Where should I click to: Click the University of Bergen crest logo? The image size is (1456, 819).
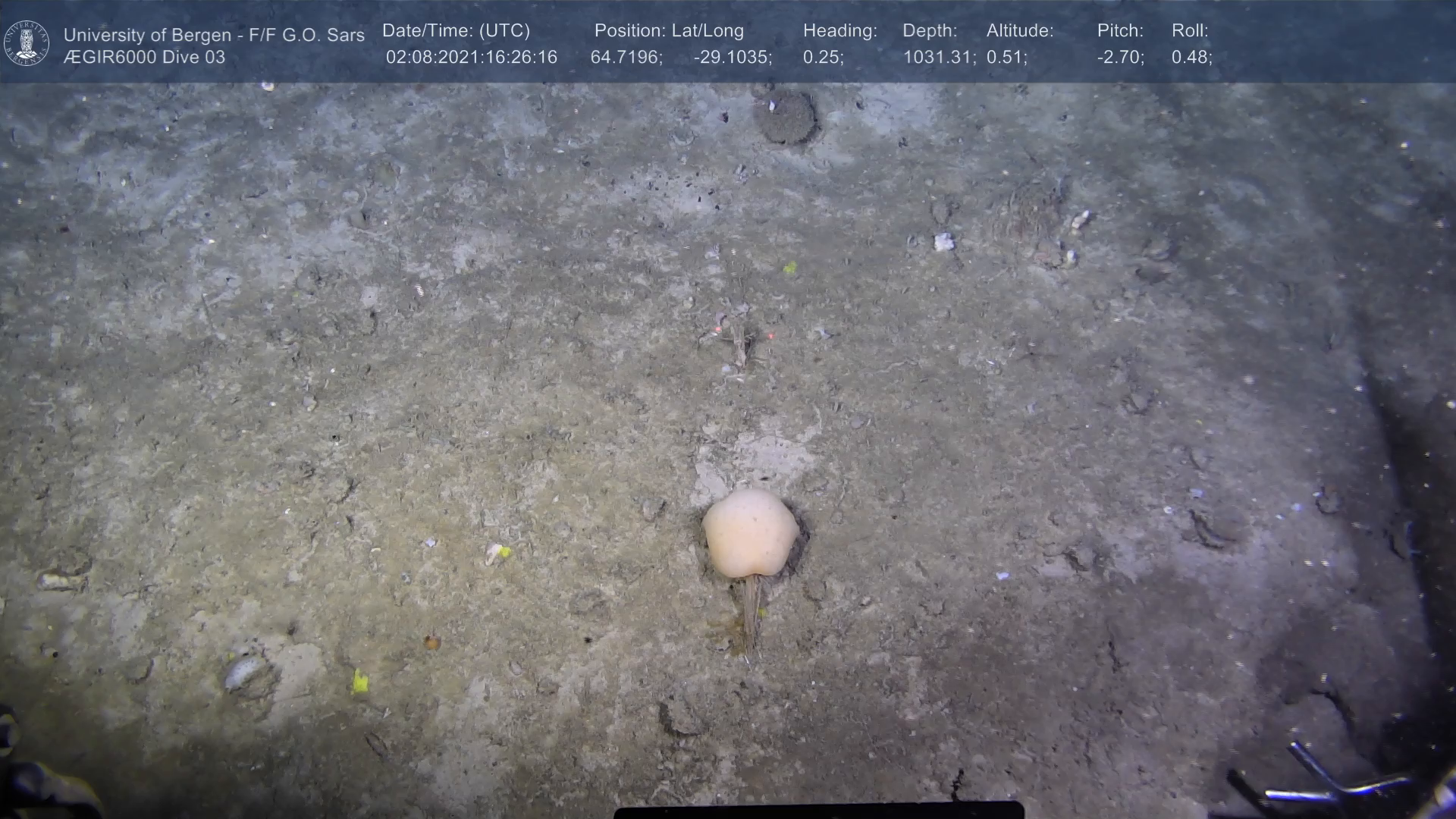pos(27,43)
